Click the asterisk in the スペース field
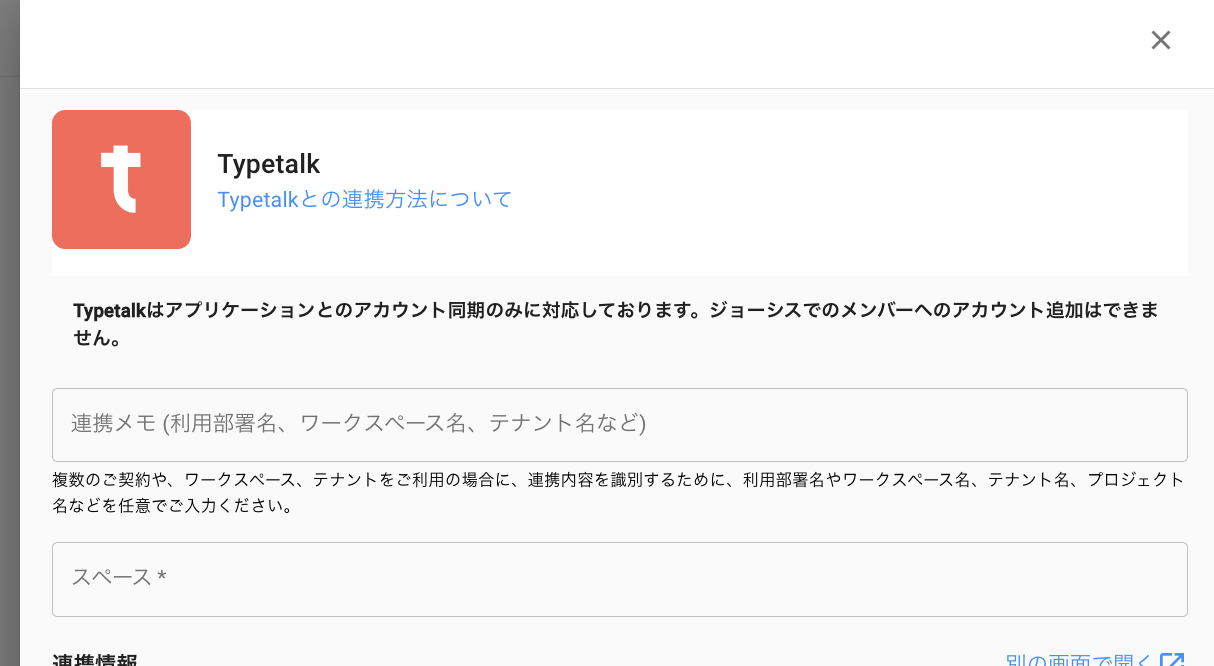1214x666 pixels. (x=162, y=578)
